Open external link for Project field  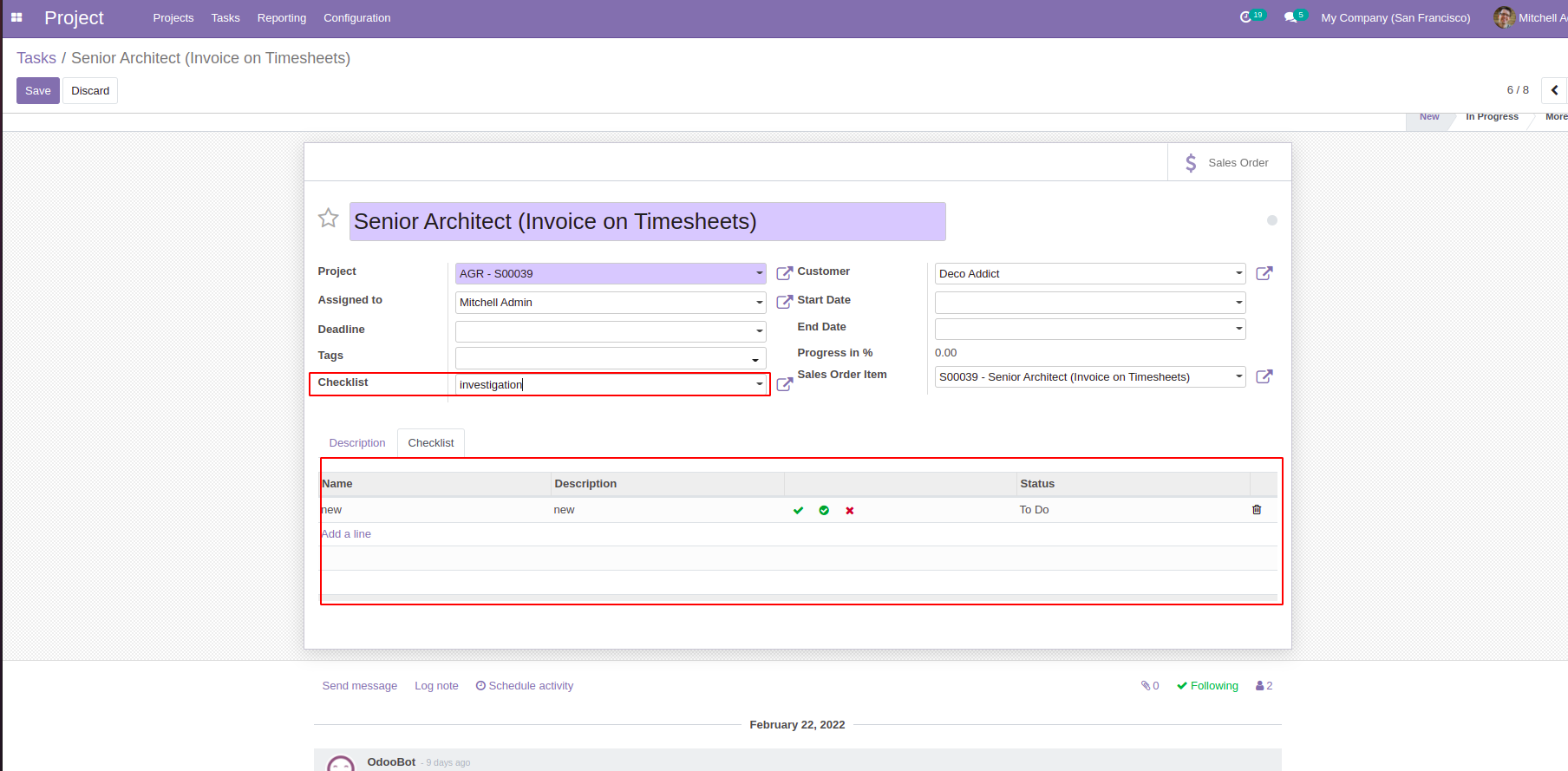point(785,273)
